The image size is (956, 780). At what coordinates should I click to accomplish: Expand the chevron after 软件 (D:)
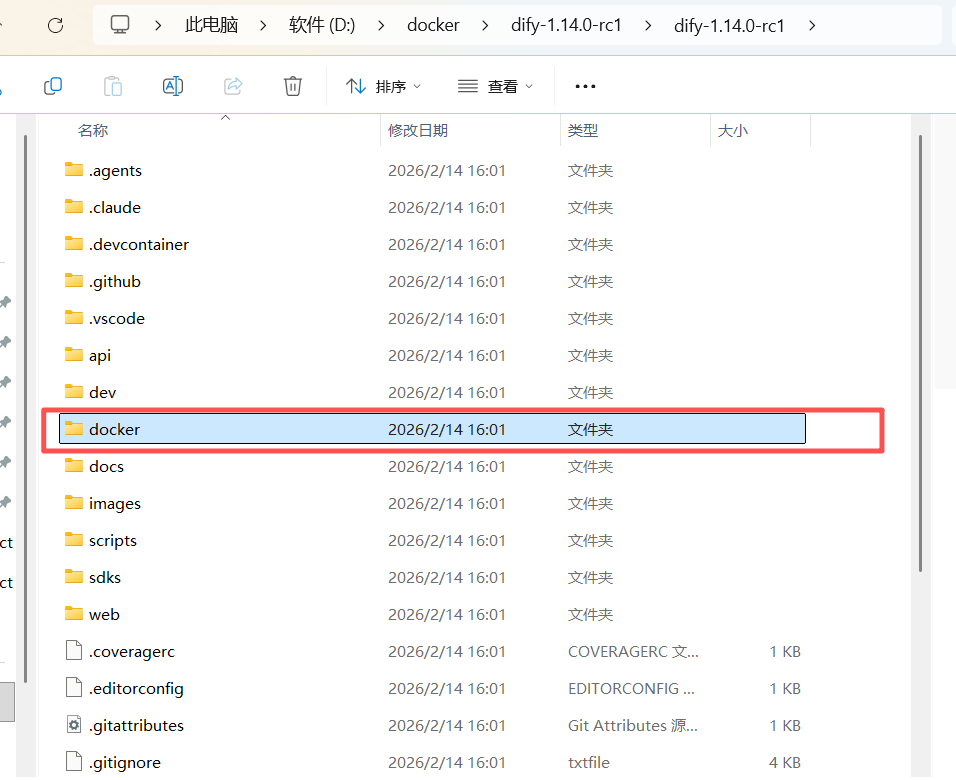[x=381, y=26]
